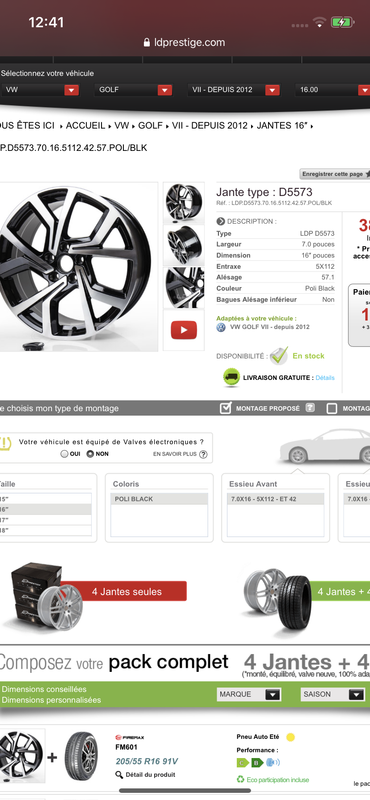The height and width of the screenshot is (800, 370).
Task: Open VII - DEPUIS 2012 breadcrumb
Action: pyautogui.click(x=209, y=126)
